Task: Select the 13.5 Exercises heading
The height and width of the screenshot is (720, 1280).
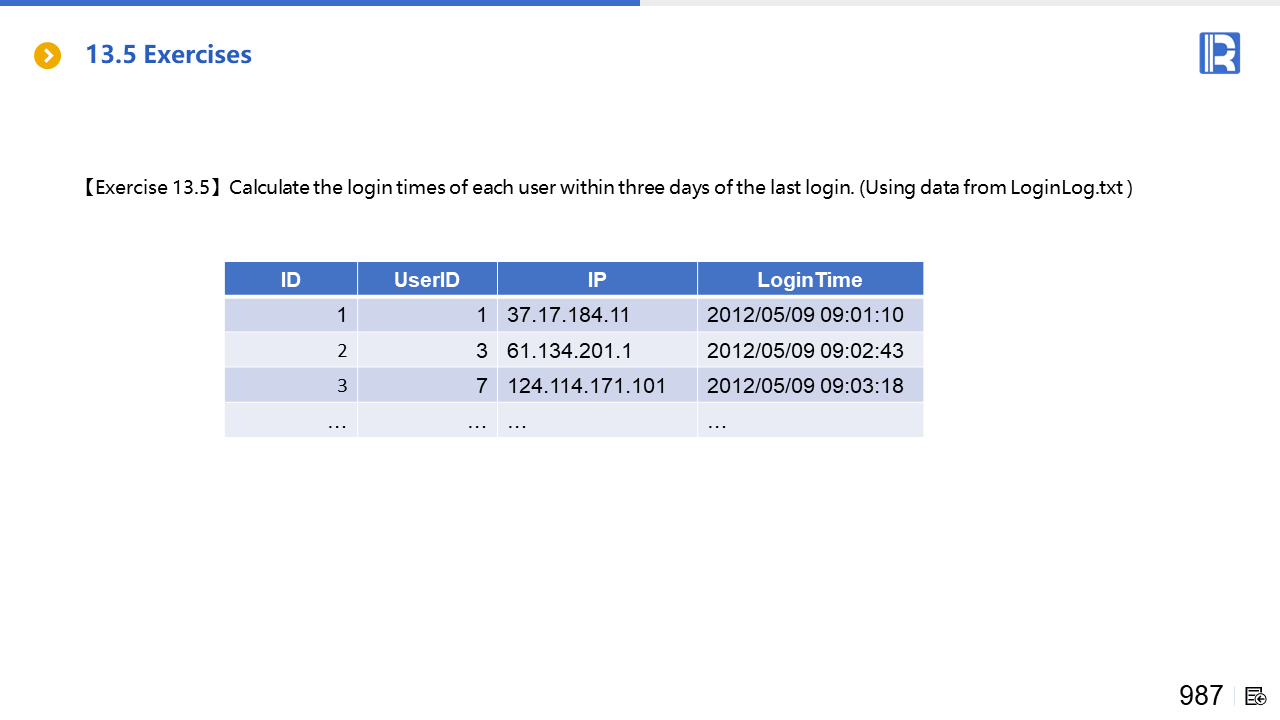Action: click(168, 55)
